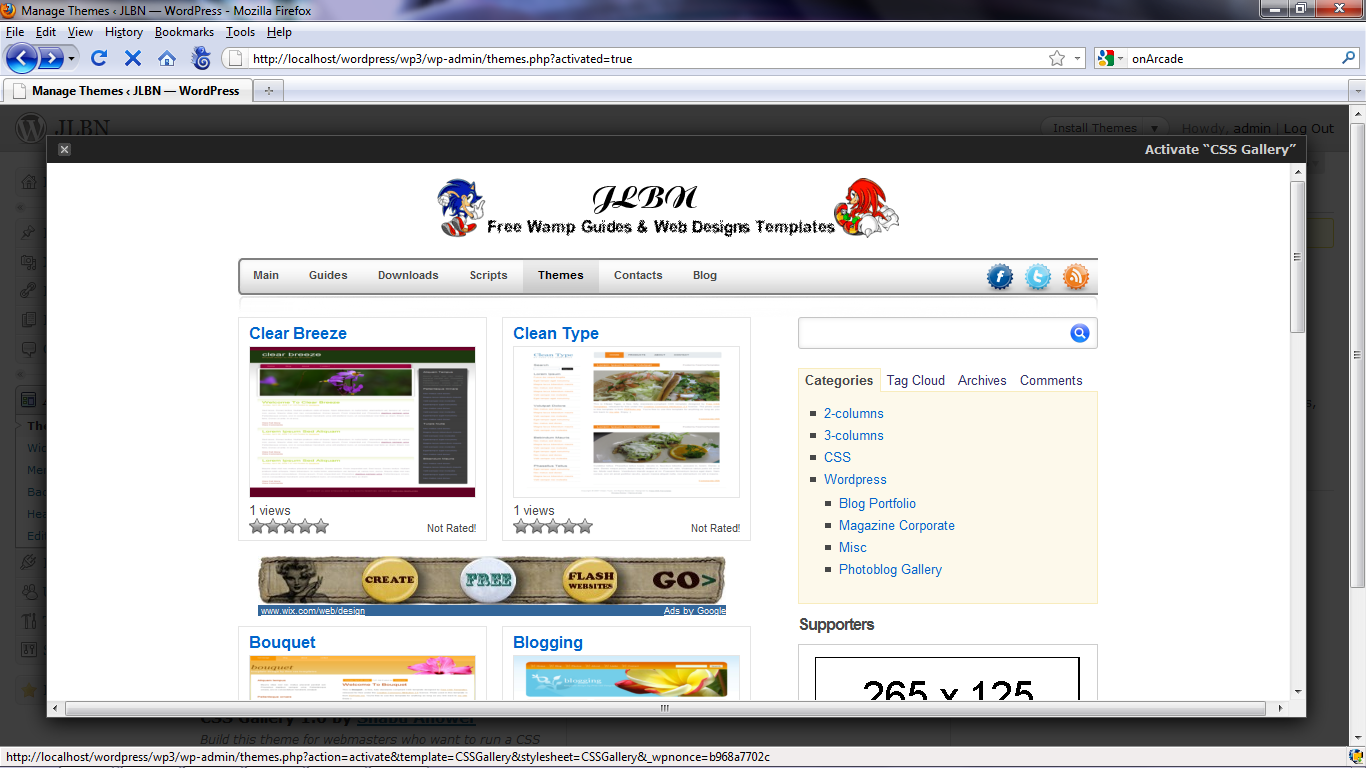Image resolution: width=1366 pixels, height=768 pixels.
Task: Stop page loading with the X icon
Action: pos(133,59)
